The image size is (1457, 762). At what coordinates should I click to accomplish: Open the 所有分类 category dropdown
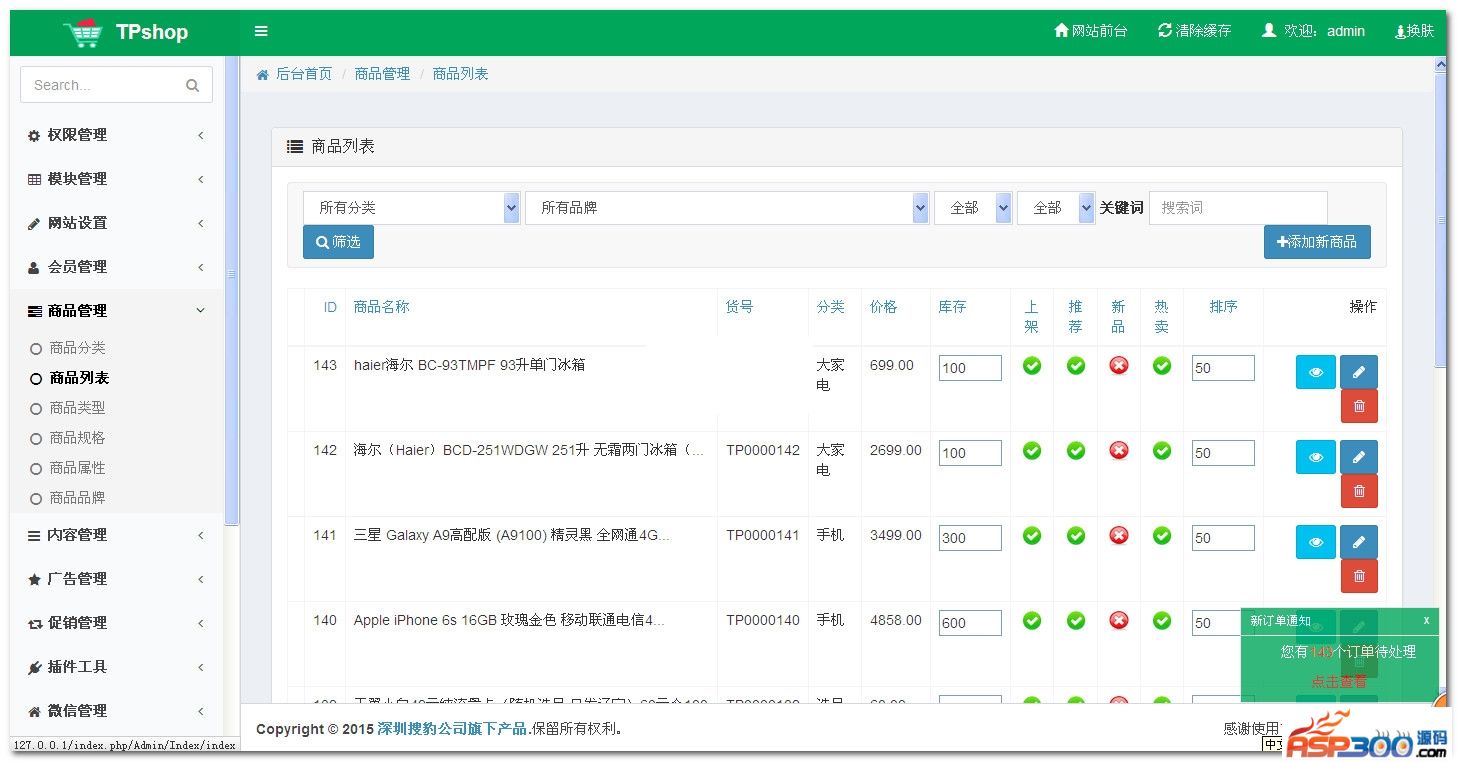411,208
